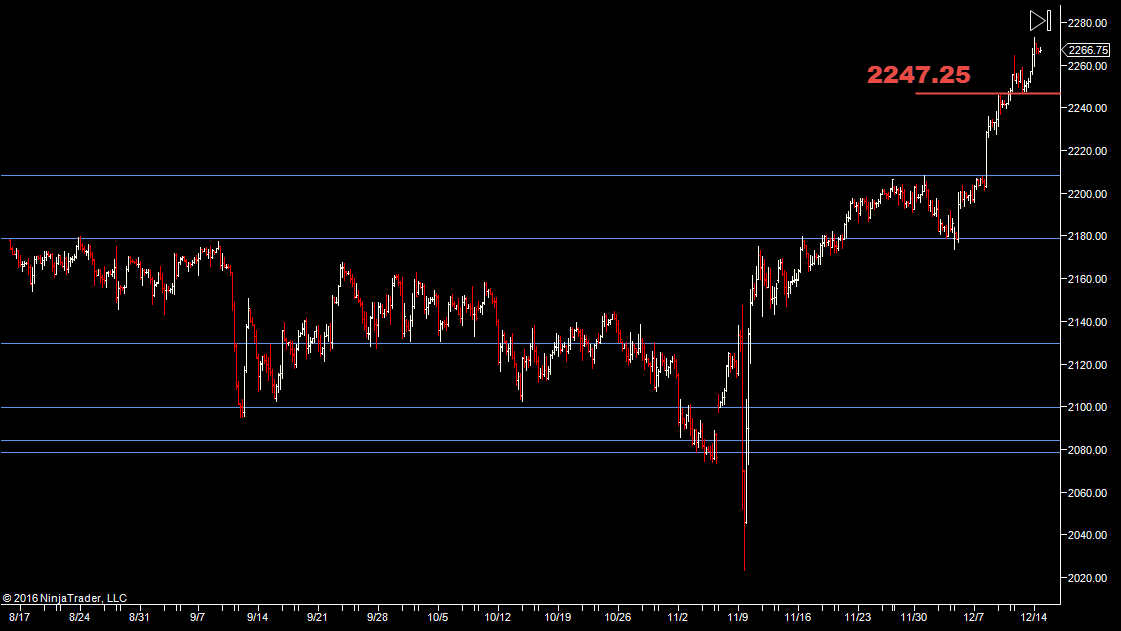The height and width of the screenshot is (631, 1121).
Task: Click the NinjaTrader, LLC copyright text
Action: tap(65, 598)
